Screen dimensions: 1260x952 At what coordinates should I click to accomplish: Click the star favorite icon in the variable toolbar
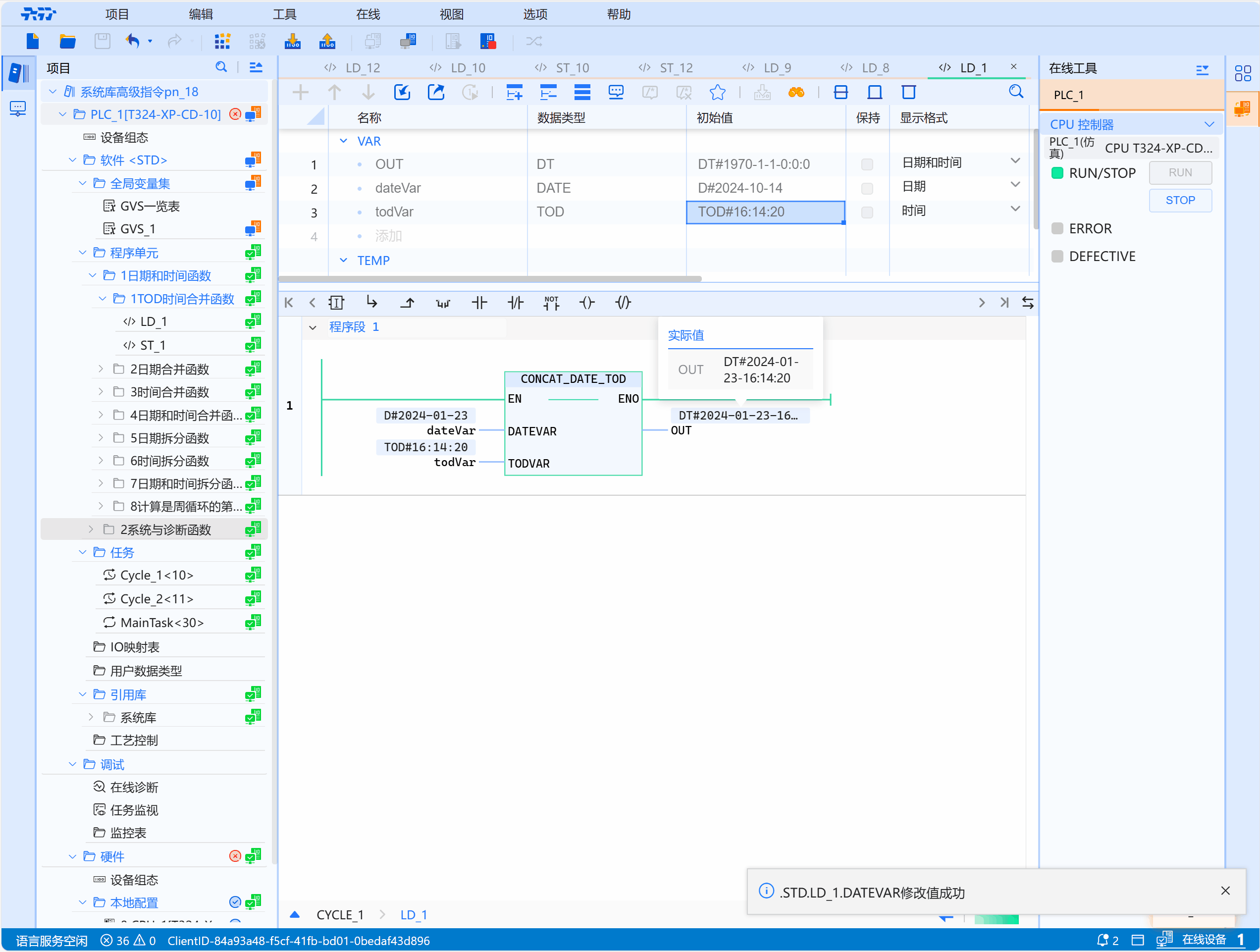[717, 92]
